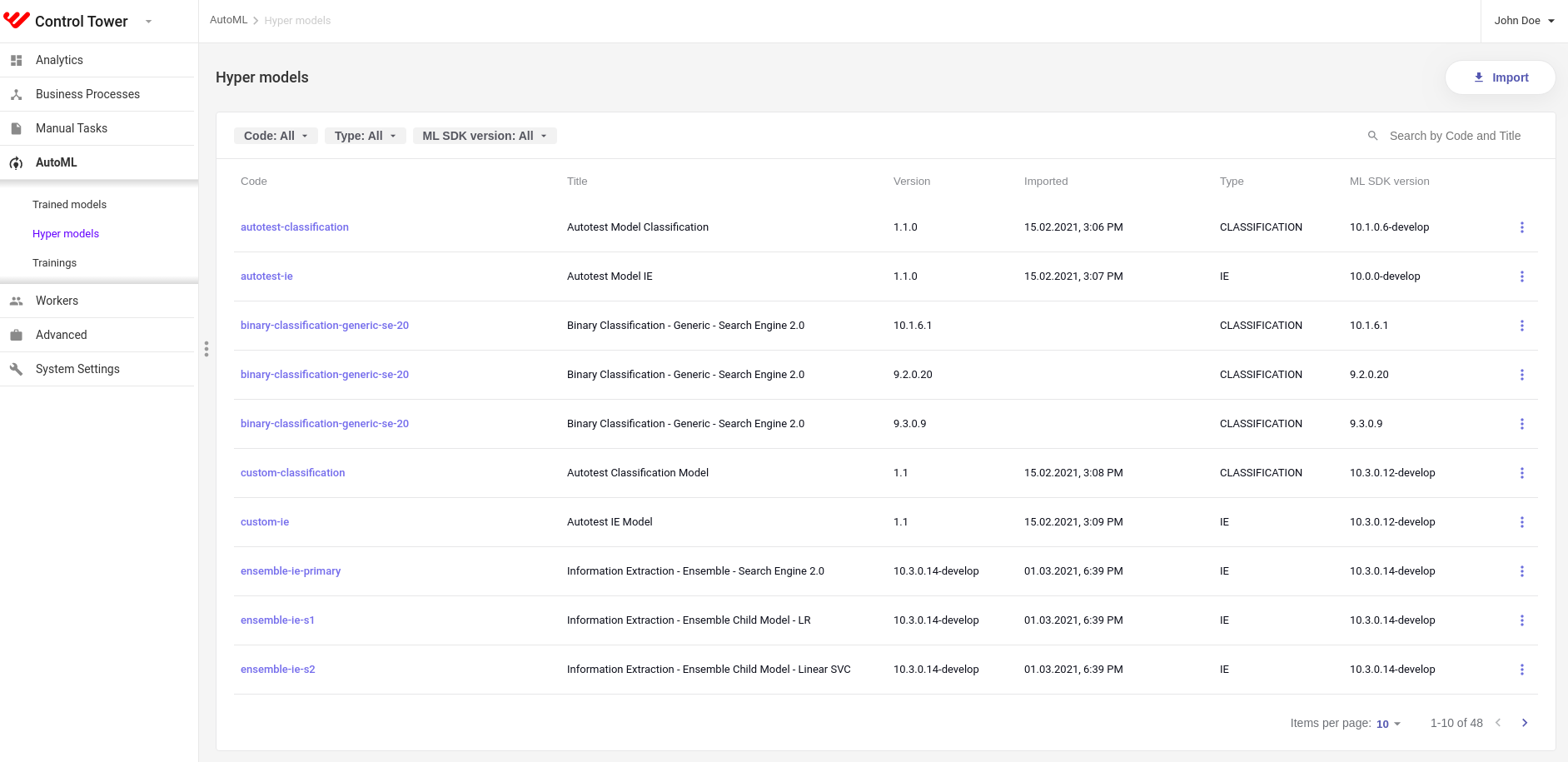
Task: Click the Import button
Action: click(x=1500, y=77)
